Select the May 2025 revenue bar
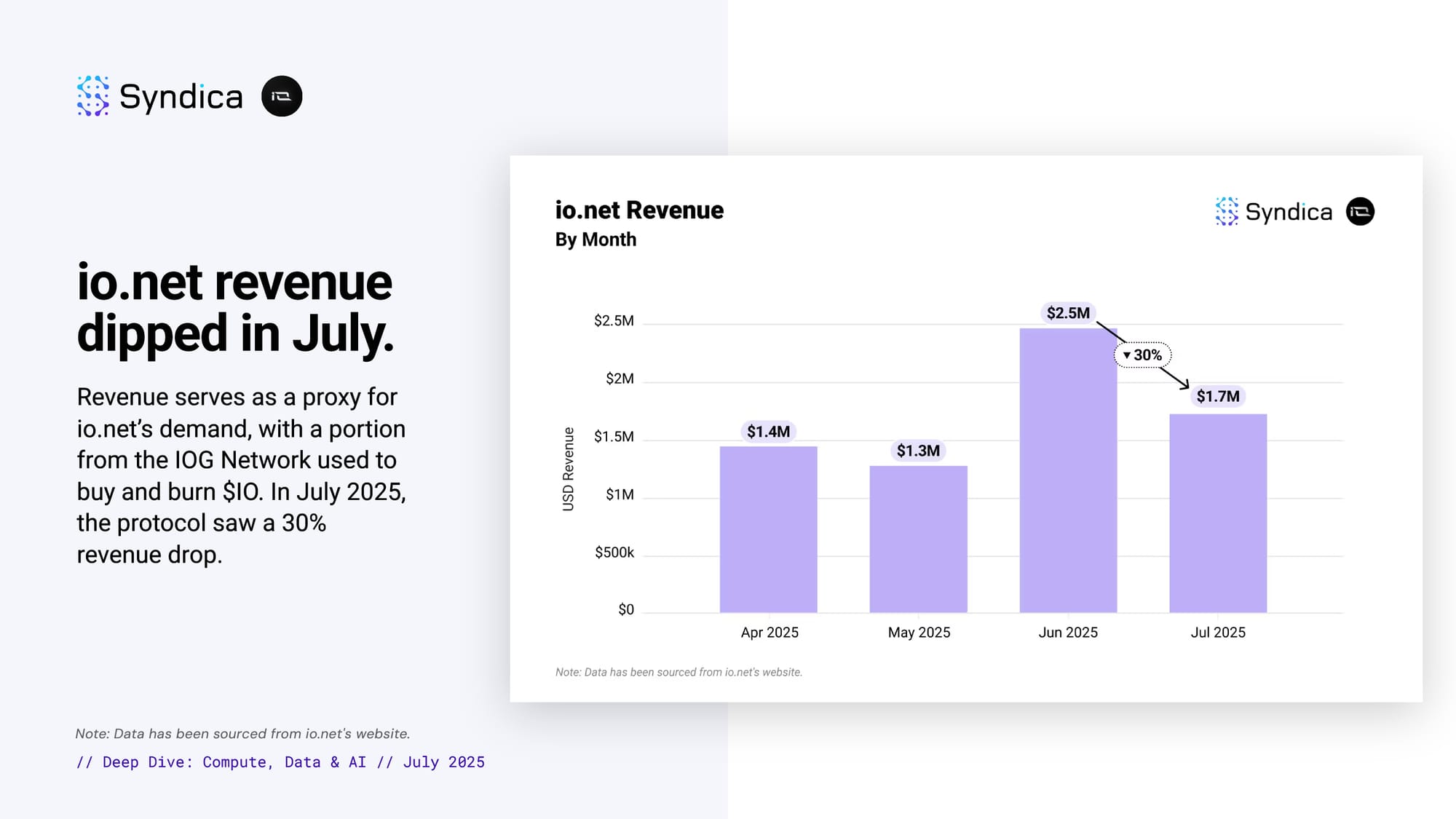The image size is (1456, 819). click(x=918, y=539)
